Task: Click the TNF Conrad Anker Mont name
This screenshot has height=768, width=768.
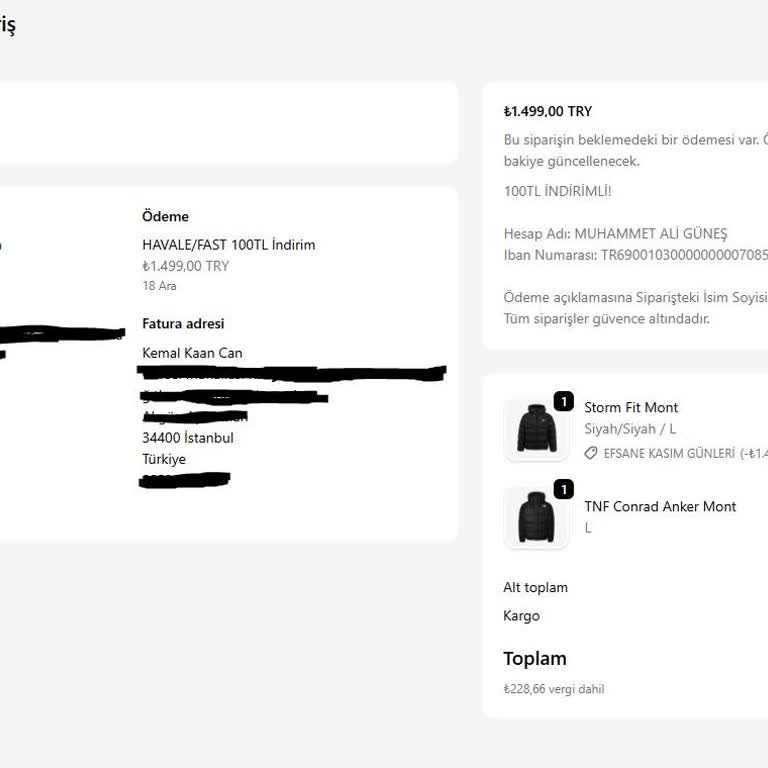Action: (x=660, y=506)
